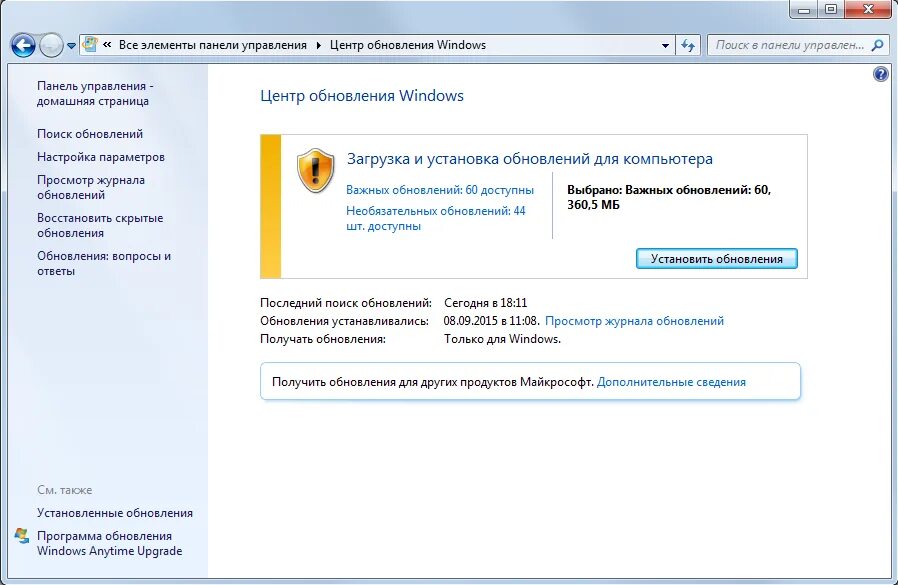Open sidebar 'Просмотр журнала обновлений'
The width and height of the screenshot is (898, 585).
click(x=91, y=187)
